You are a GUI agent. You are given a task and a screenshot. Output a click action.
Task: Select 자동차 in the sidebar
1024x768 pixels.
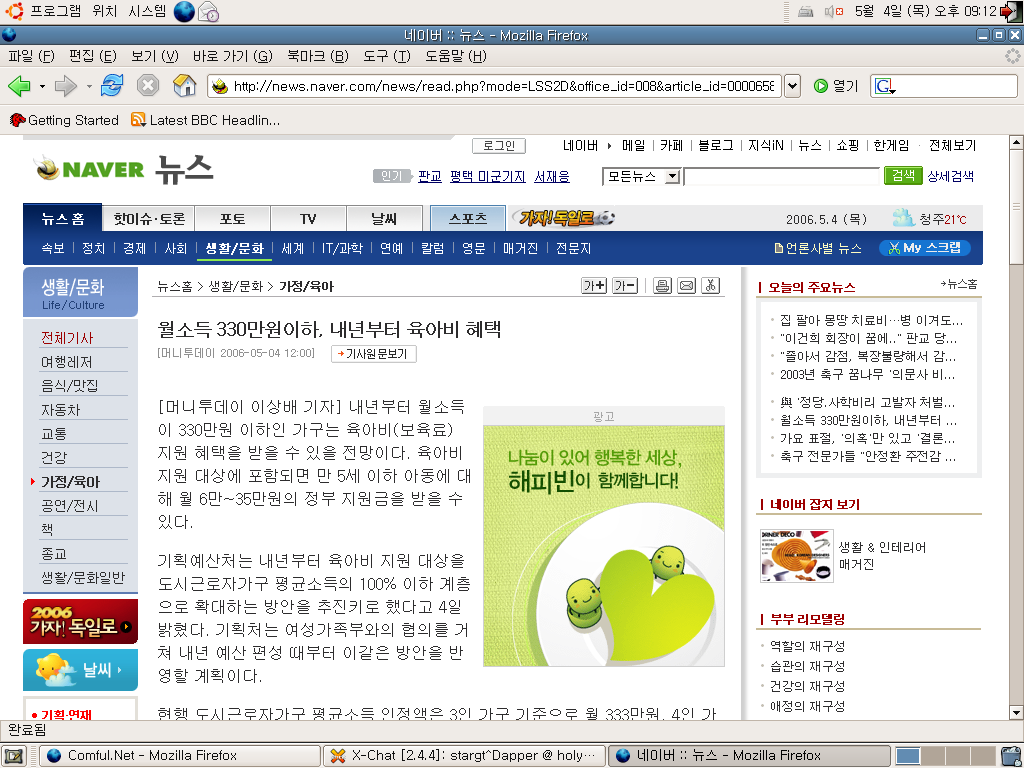60,410
